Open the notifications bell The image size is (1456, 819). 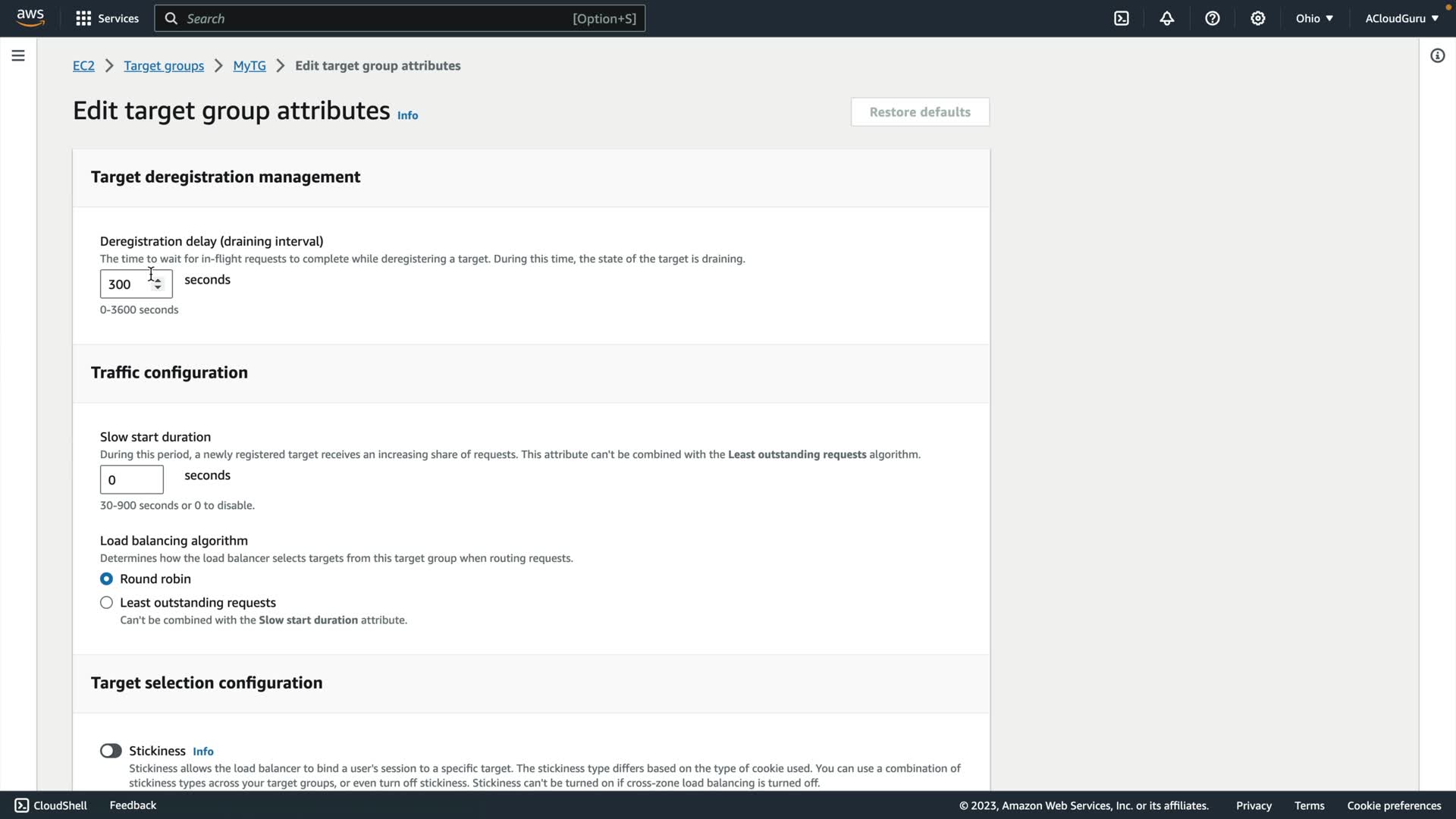[x=1166, y=18]
